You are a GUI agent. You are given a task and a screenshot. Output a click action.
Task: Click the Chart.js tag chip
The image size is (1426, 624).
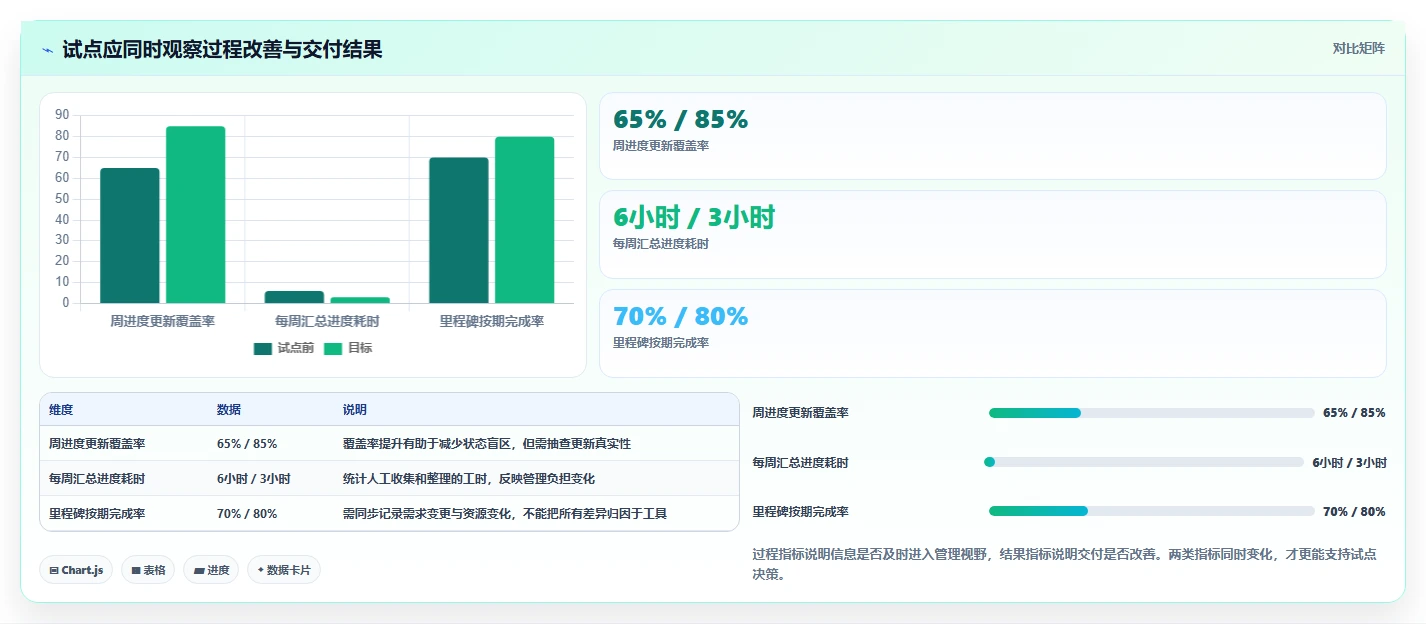[x=77, y=570]
